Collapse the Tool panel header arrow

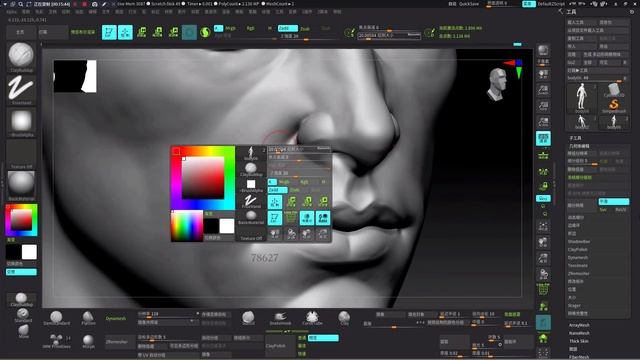560,12
